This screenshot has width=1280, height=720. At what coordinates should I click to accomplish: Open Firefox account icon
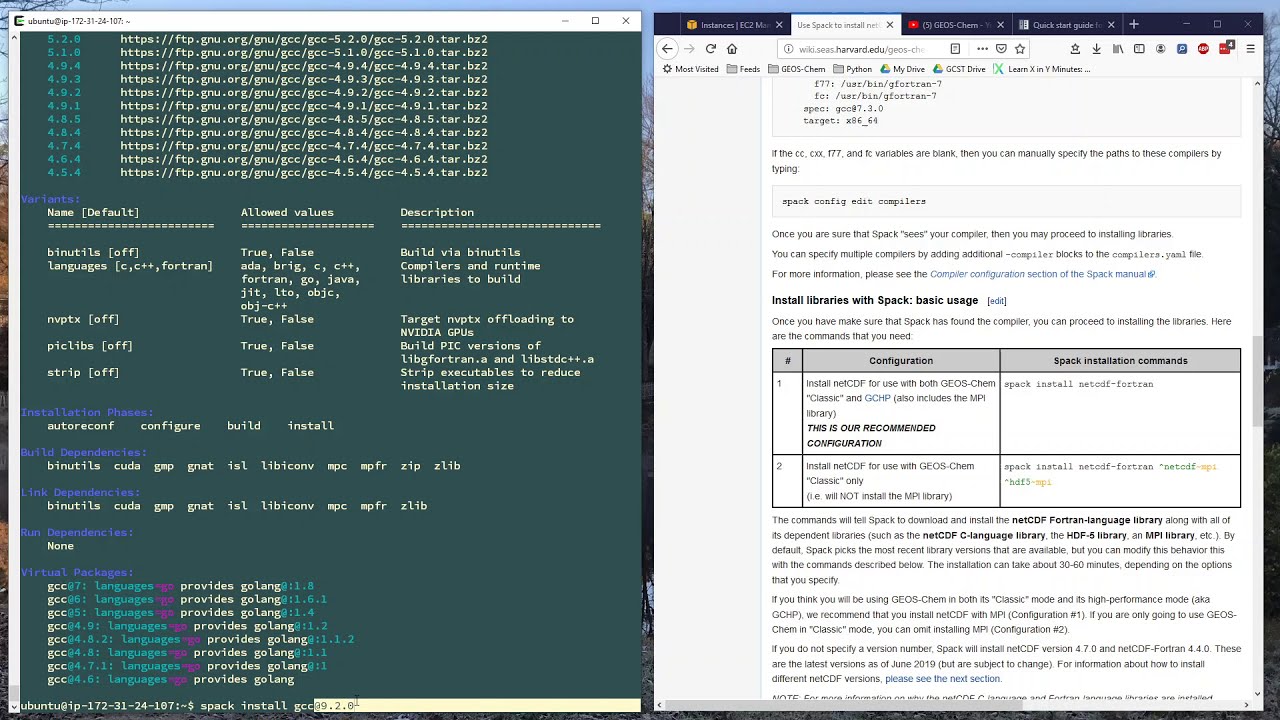(x=1160, y=49)
